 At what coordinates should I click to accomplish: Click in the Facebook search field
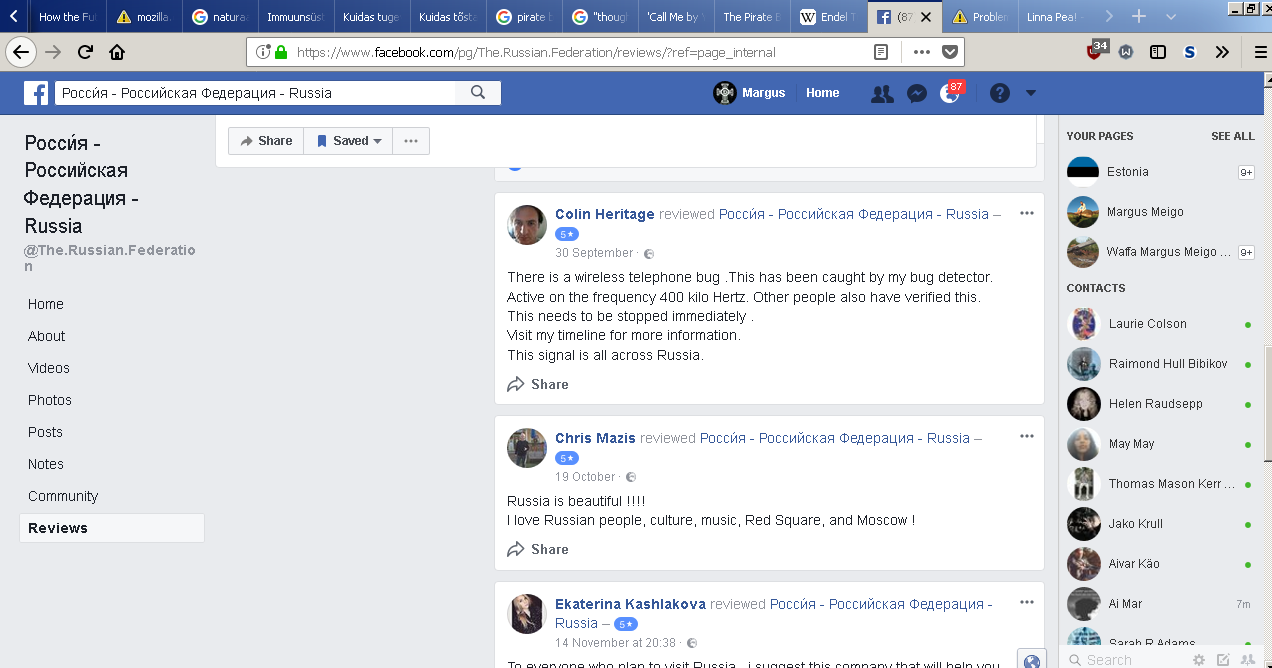coord(256,93)
